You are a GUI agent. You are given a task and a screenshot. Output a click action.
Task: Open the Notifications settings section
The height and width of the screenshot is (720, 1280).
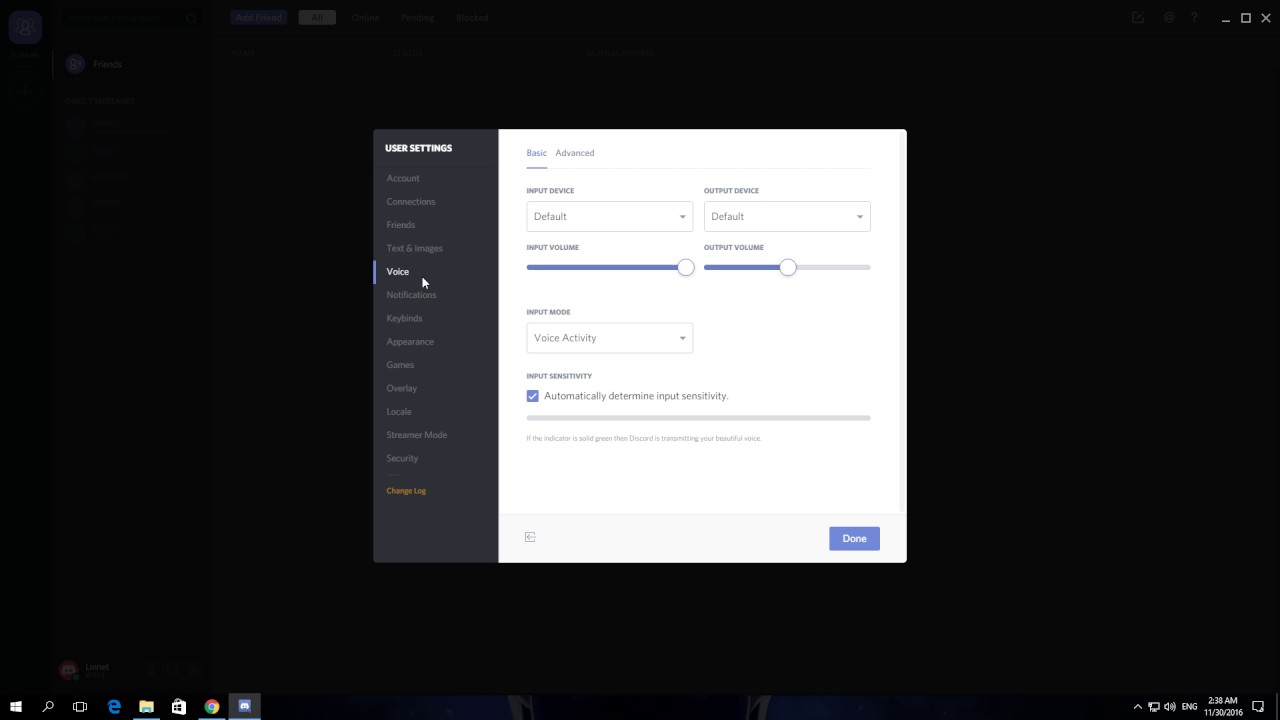click(412, 295)
